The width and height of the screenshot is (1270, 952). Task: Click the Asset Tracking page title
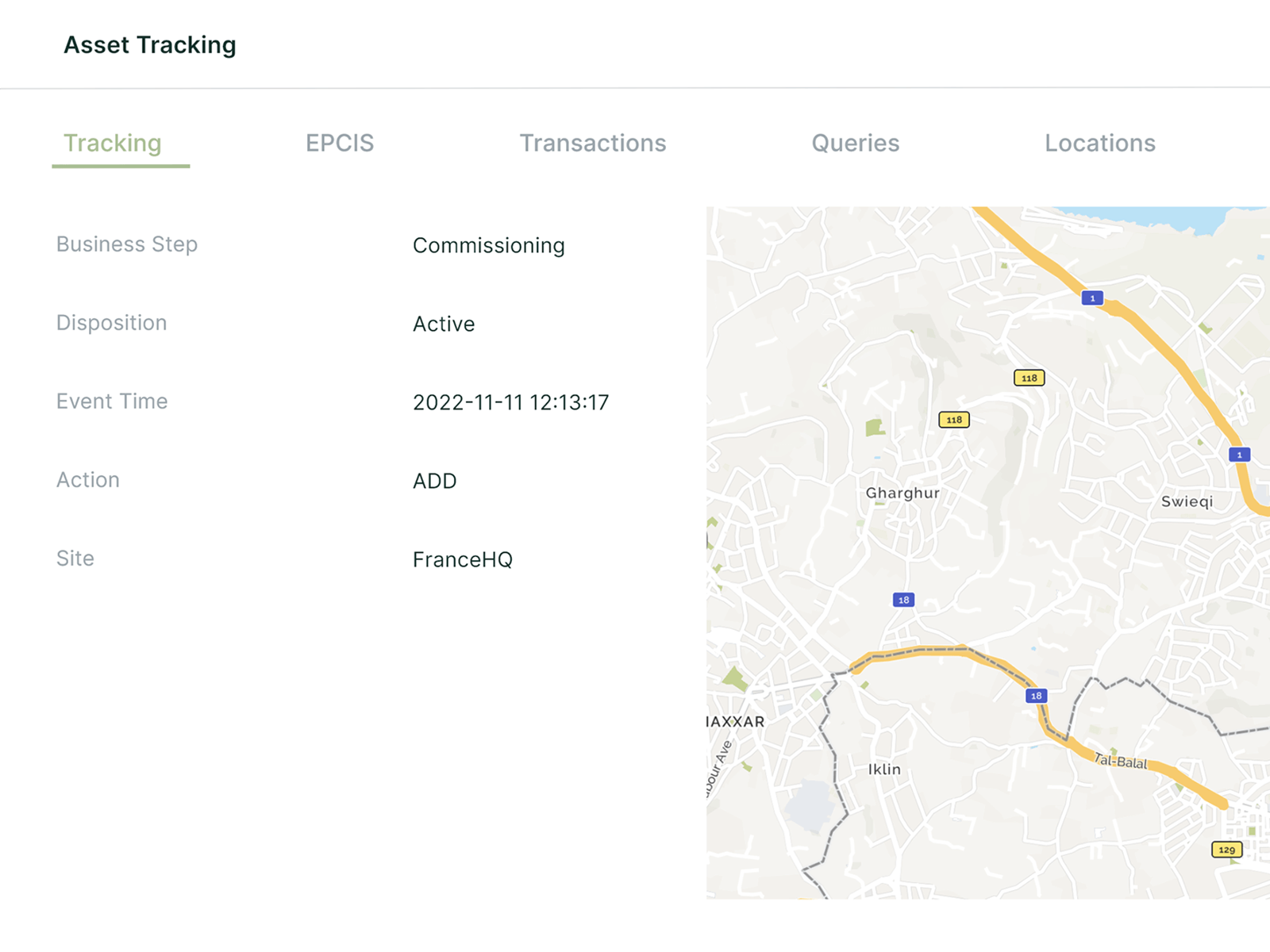pyautogui.click(x=150, y=45)
